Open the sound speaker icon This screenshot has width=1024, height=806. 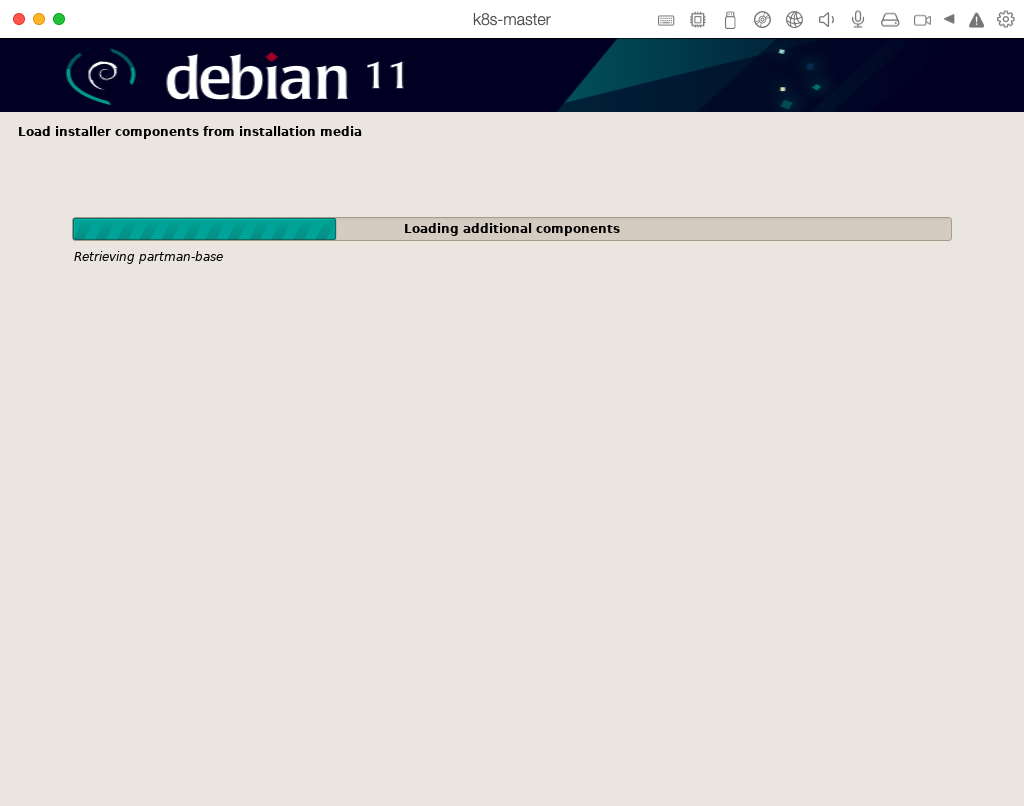826,20
